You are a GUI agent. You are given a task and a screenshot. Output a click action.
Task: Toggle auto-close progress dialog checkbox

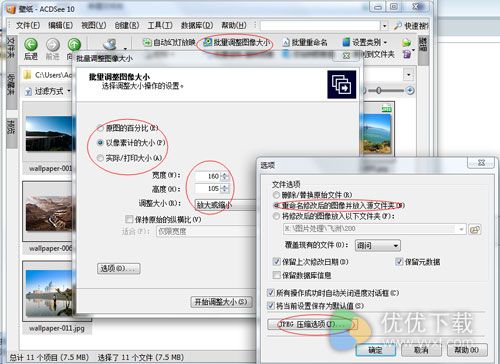[x=271, y=293]
